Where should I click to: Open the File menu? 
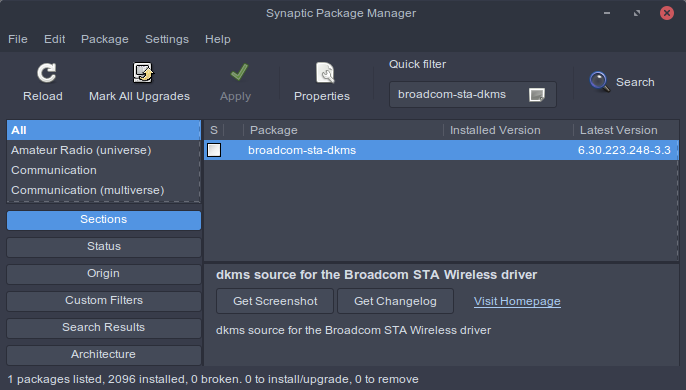18,39
